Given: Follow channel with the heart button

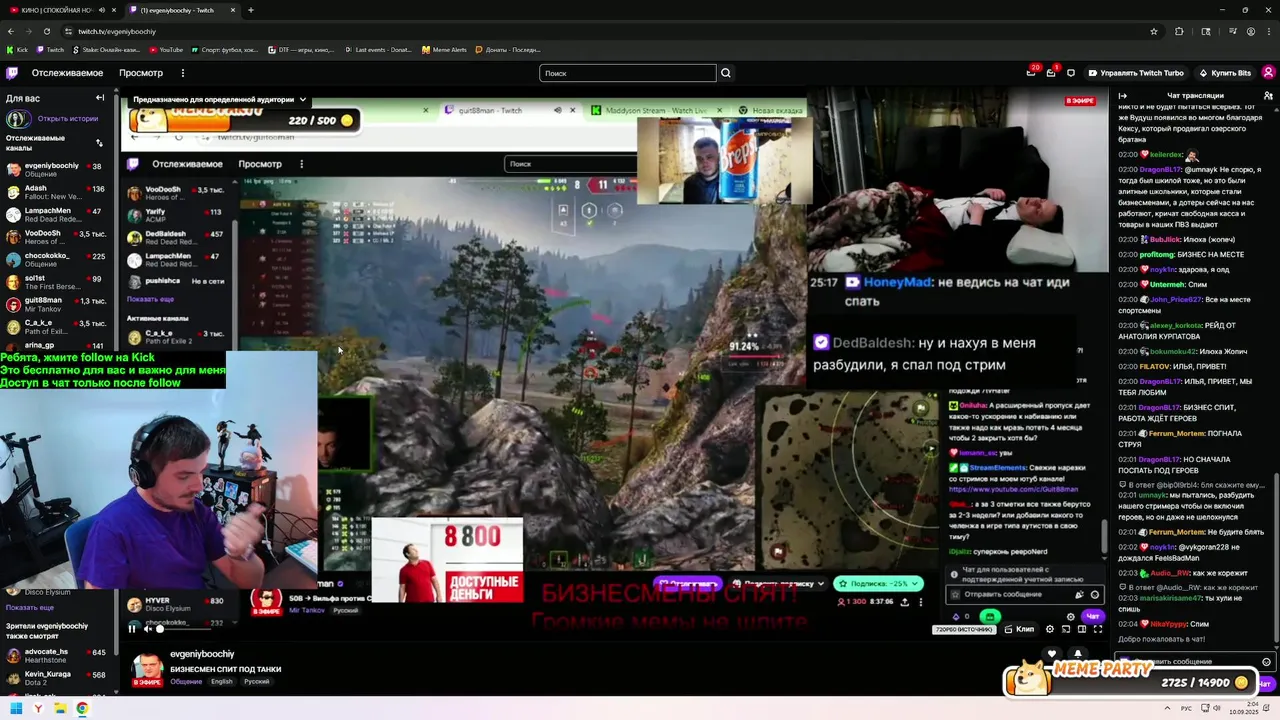Looking at the screenshot, I should [1051, 654].
